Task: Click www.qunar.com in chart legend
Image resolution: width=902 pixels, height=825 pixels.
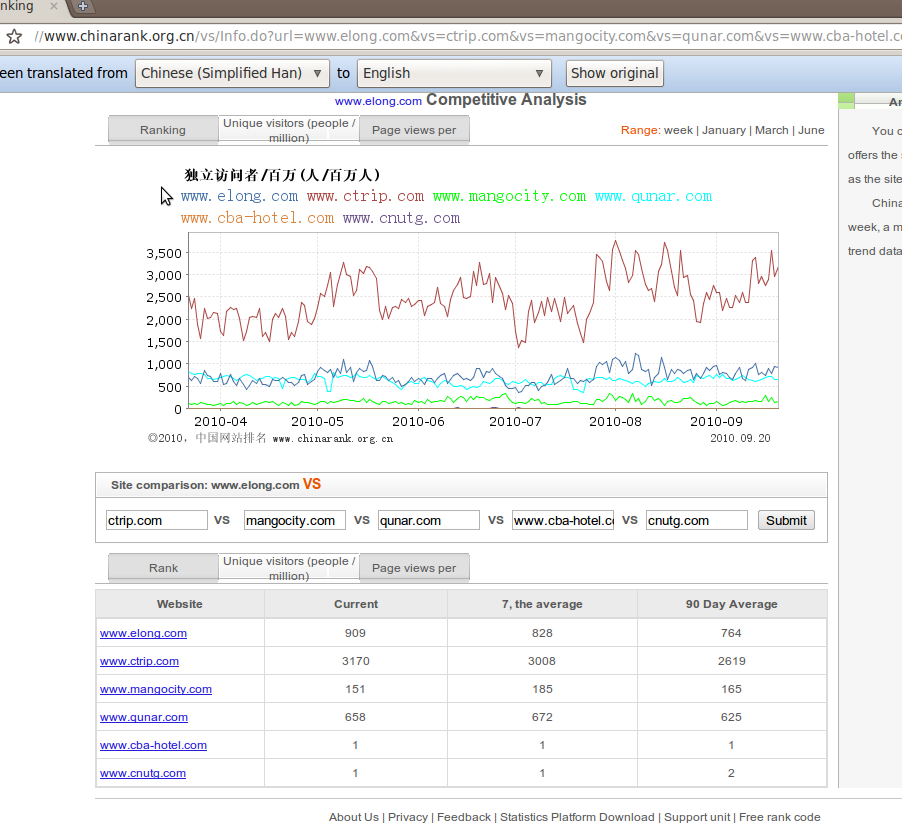Action: pos(653,196)
